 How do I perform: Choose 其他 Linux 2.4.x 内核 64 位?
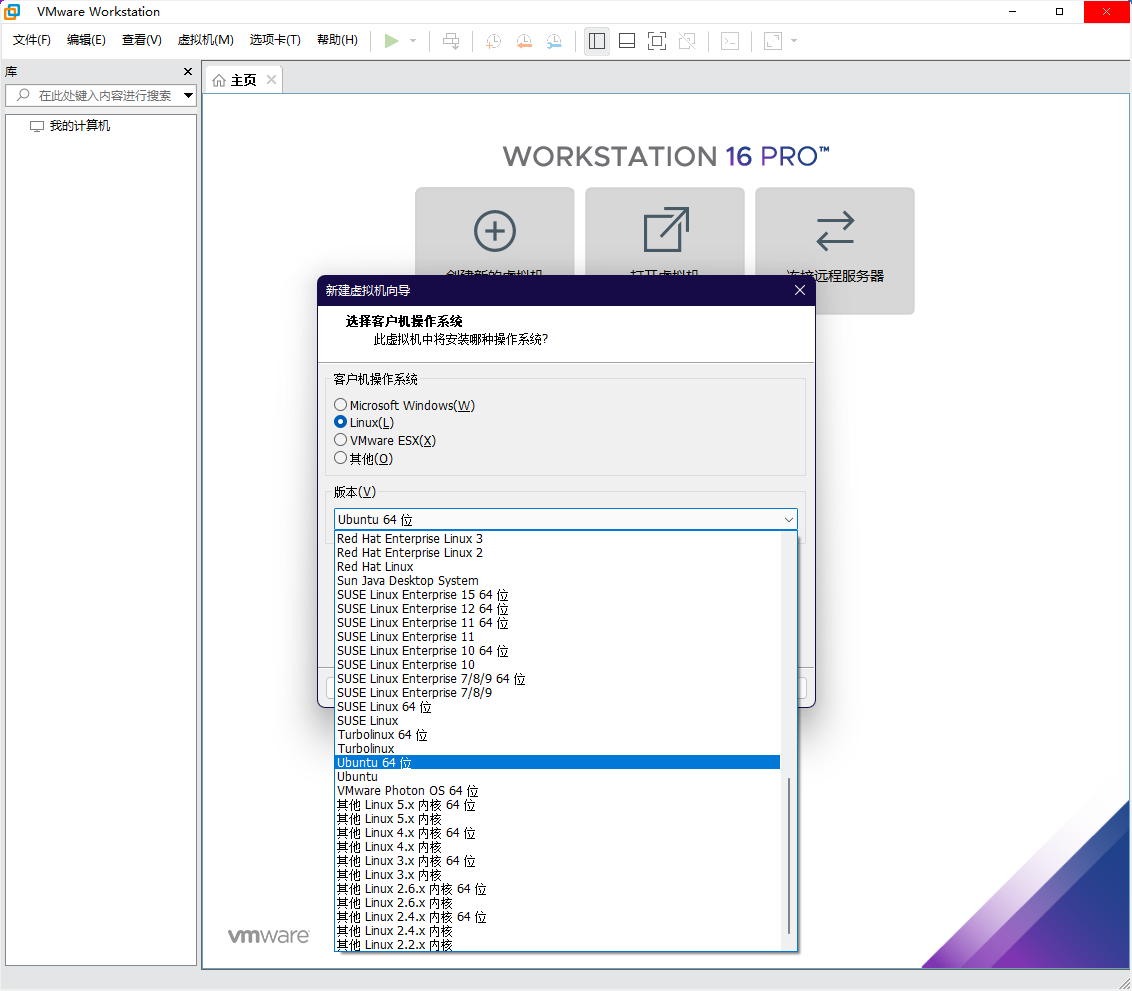pyautogui.click(x=558, y=917)
